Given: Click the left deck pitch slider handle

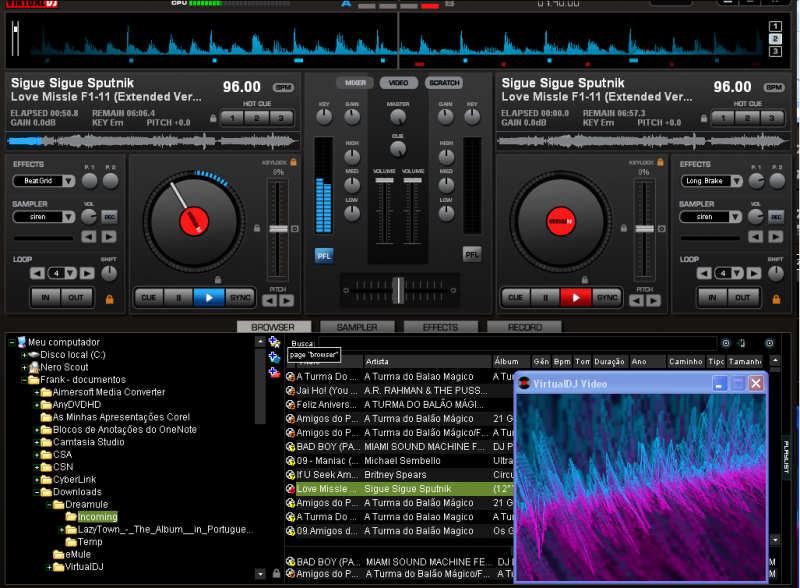Looking at the screenshot, I should (278, 229).
